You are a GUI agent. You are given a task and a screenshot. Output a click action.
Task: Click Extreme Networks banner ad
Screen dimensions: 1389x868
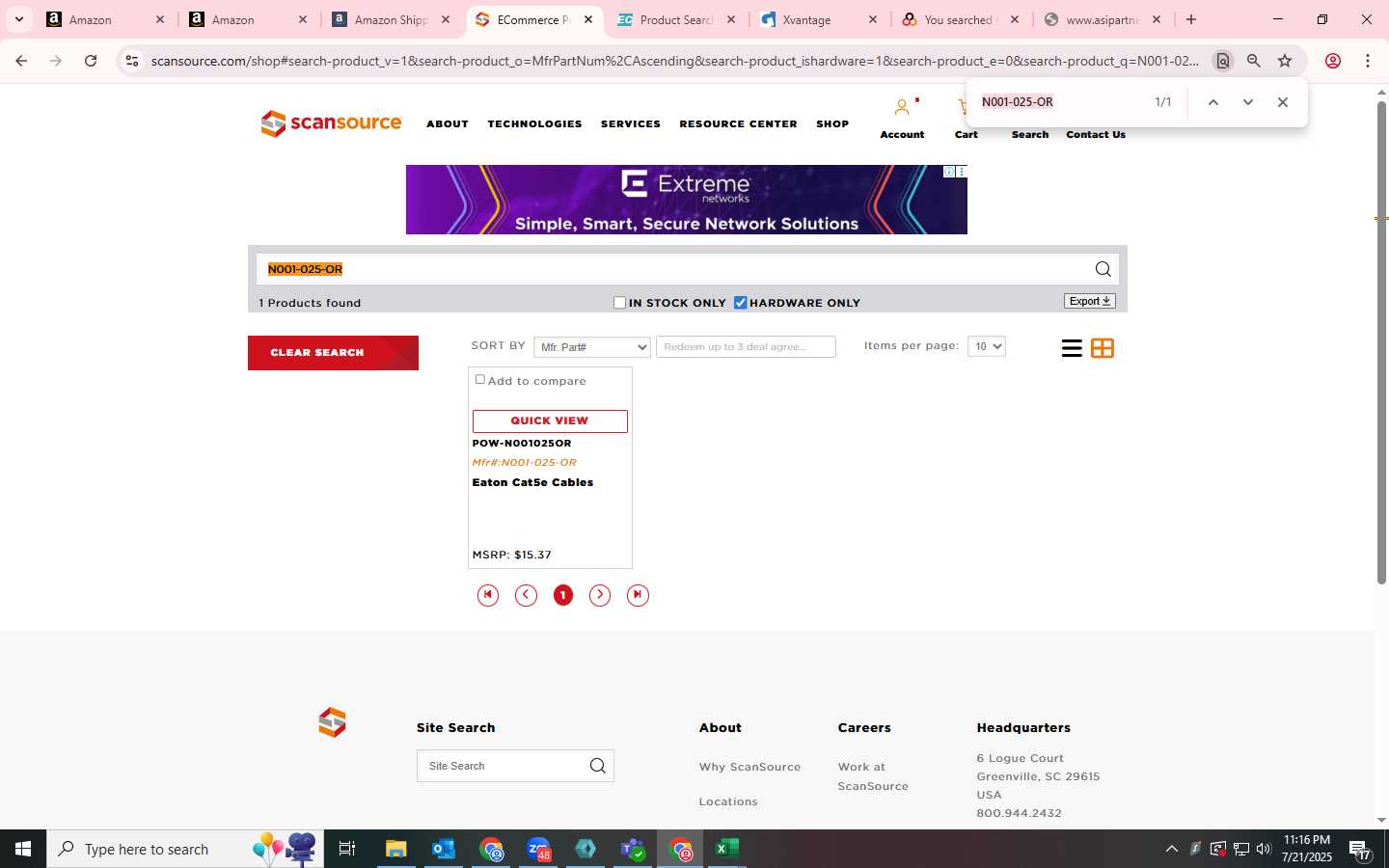[686, 200]
